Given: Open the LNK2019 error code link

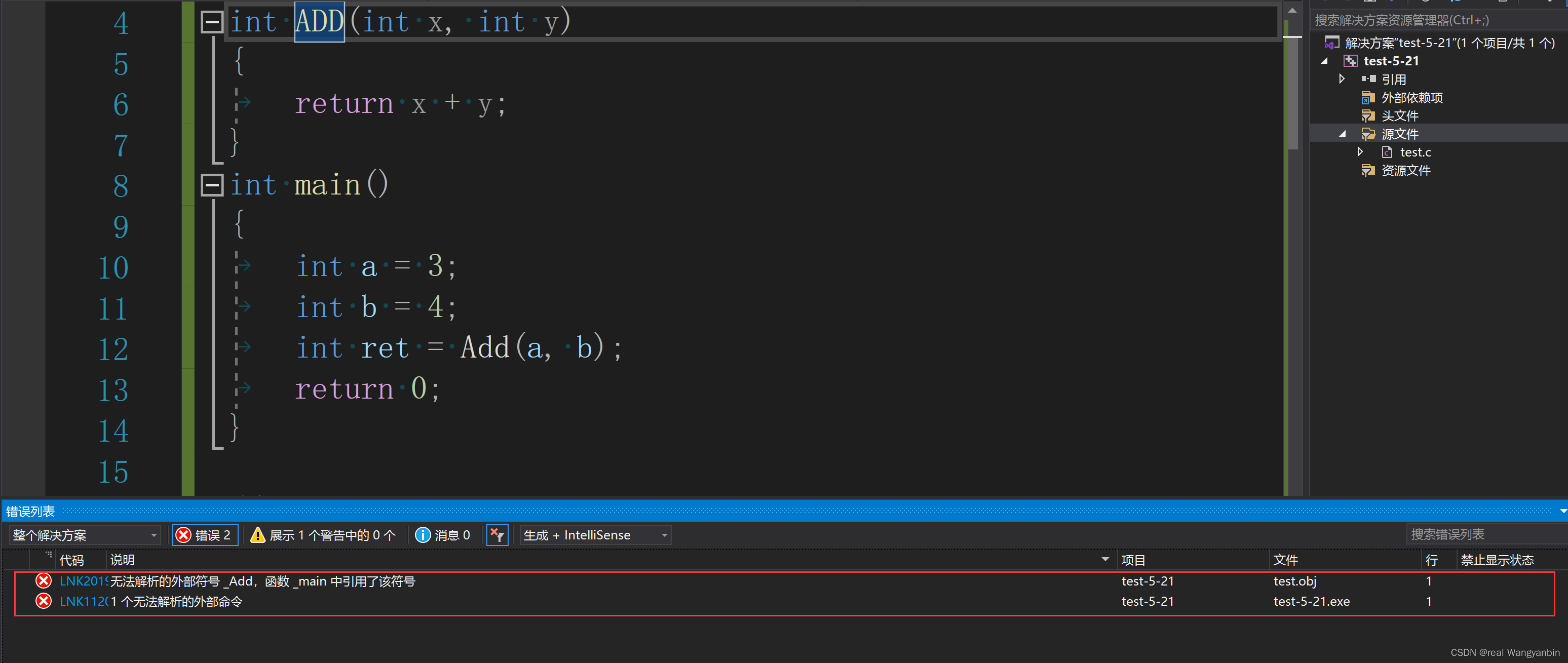Looking at the screenshot, I should coord(84,581).
